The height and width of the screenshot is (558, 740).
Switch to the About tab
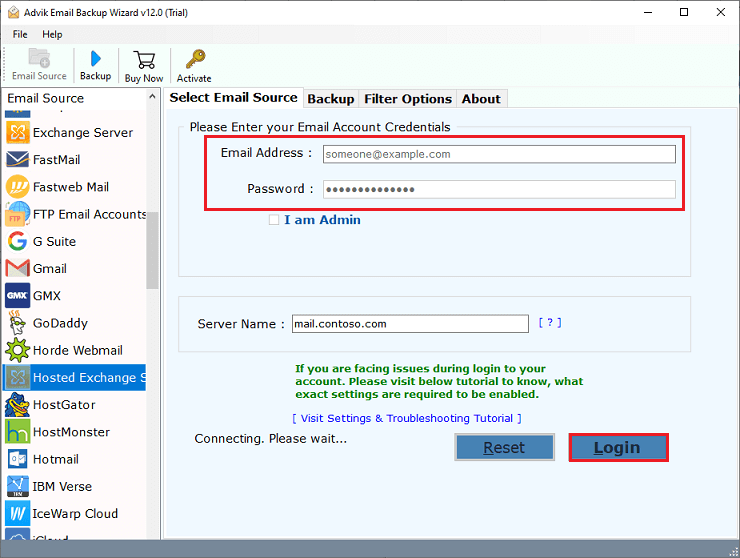(x=481, y=99)
